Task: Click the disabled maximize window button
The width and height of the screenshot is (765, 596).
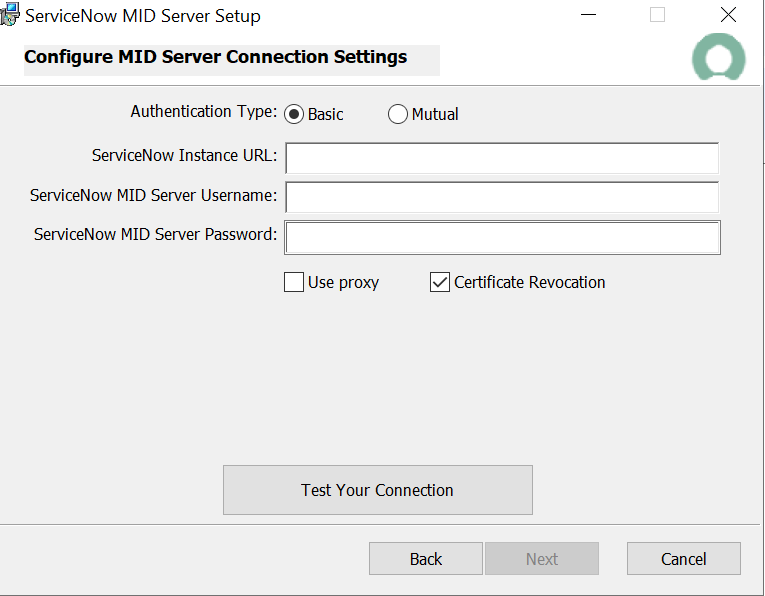Action: (x=657, y=15)
